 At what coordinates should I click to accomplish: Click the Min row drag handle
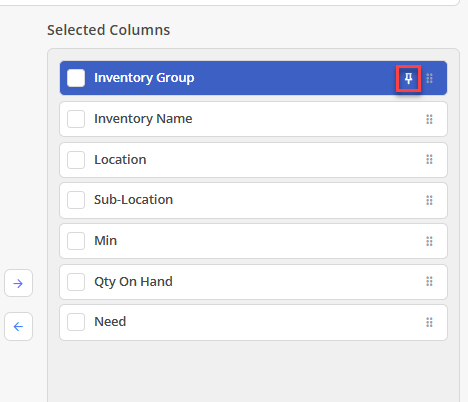click(429, 241)
